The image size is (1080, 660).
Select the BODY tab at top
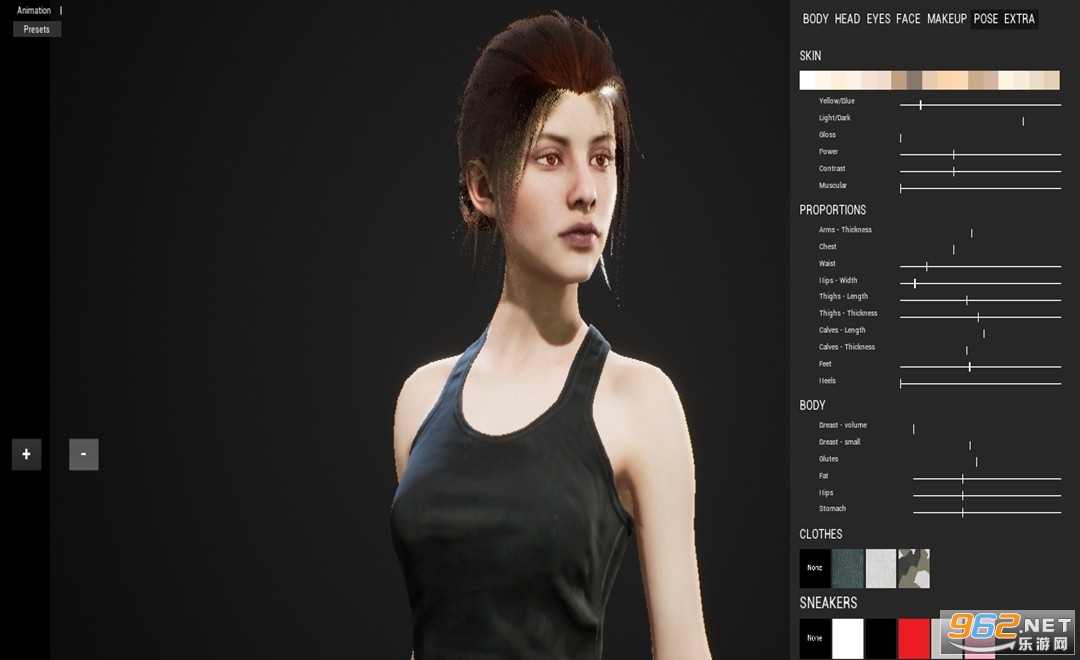816,19
